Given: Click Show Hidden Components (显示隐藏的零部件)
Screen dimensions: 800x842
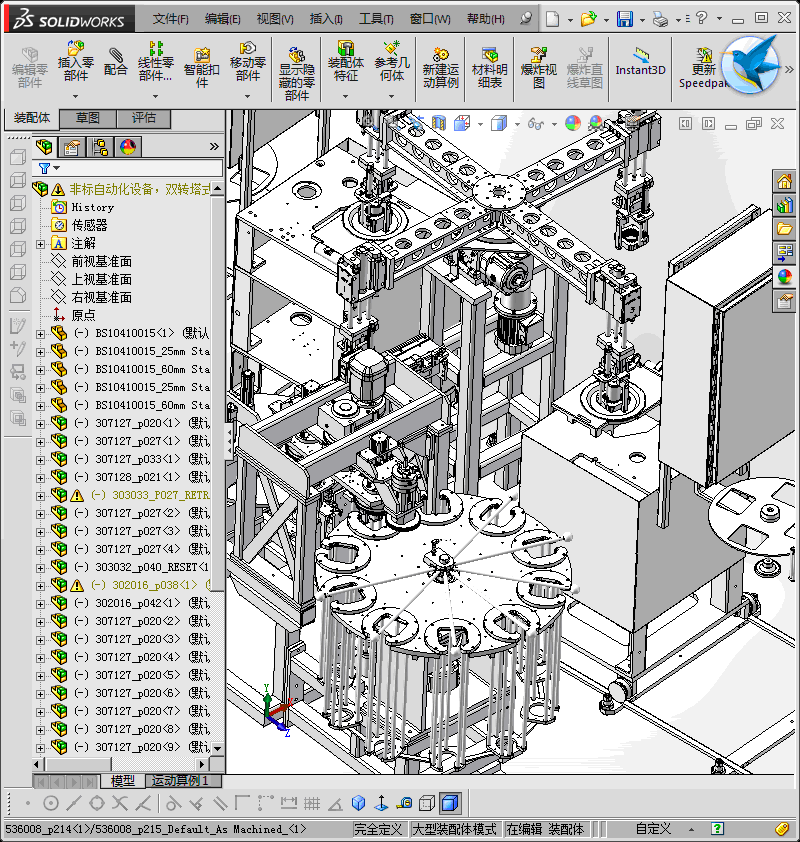Looking at the screenshot, I should pos(297,74).
